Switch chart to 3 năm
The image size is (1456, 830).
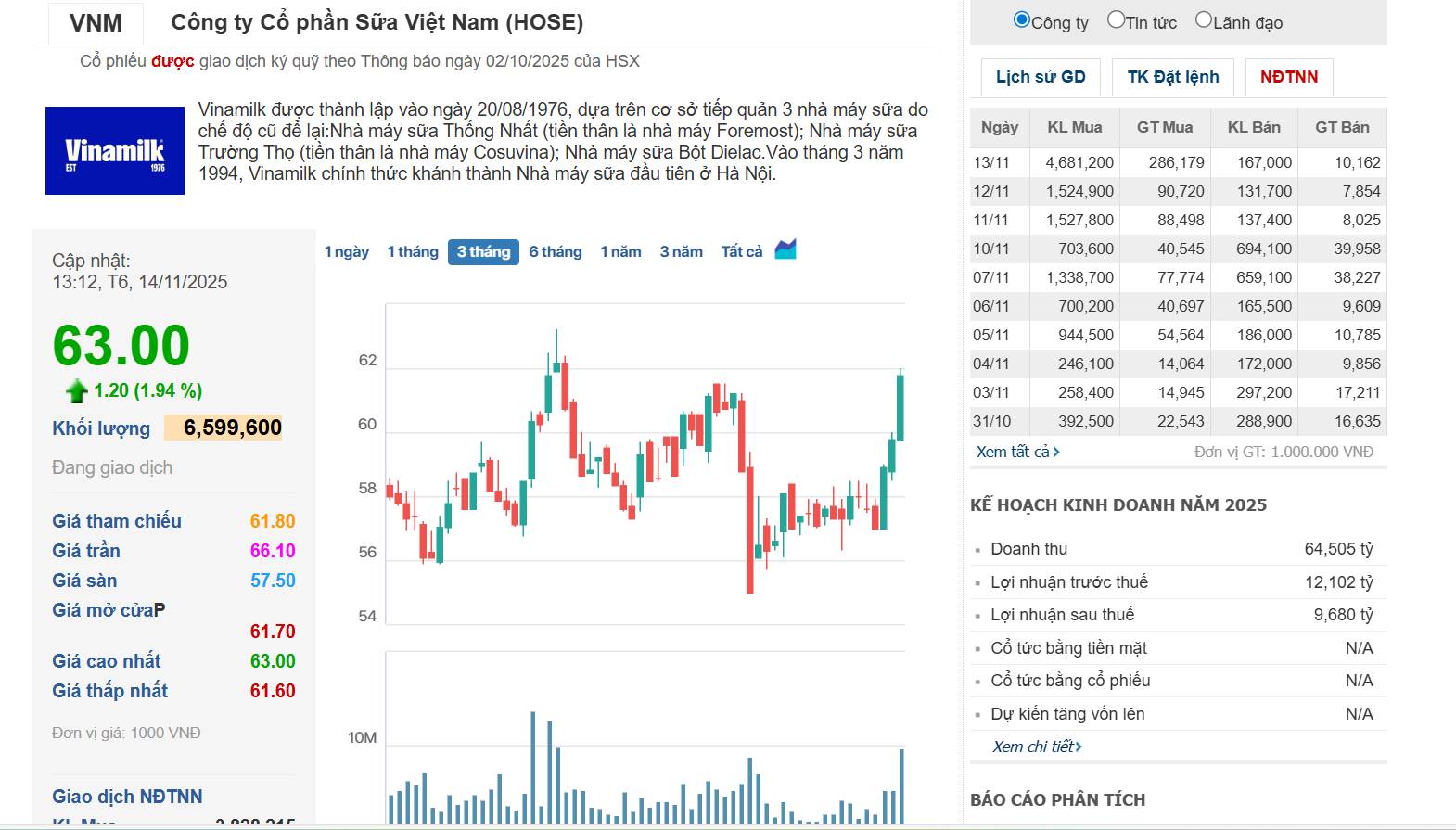click(681, 252)
